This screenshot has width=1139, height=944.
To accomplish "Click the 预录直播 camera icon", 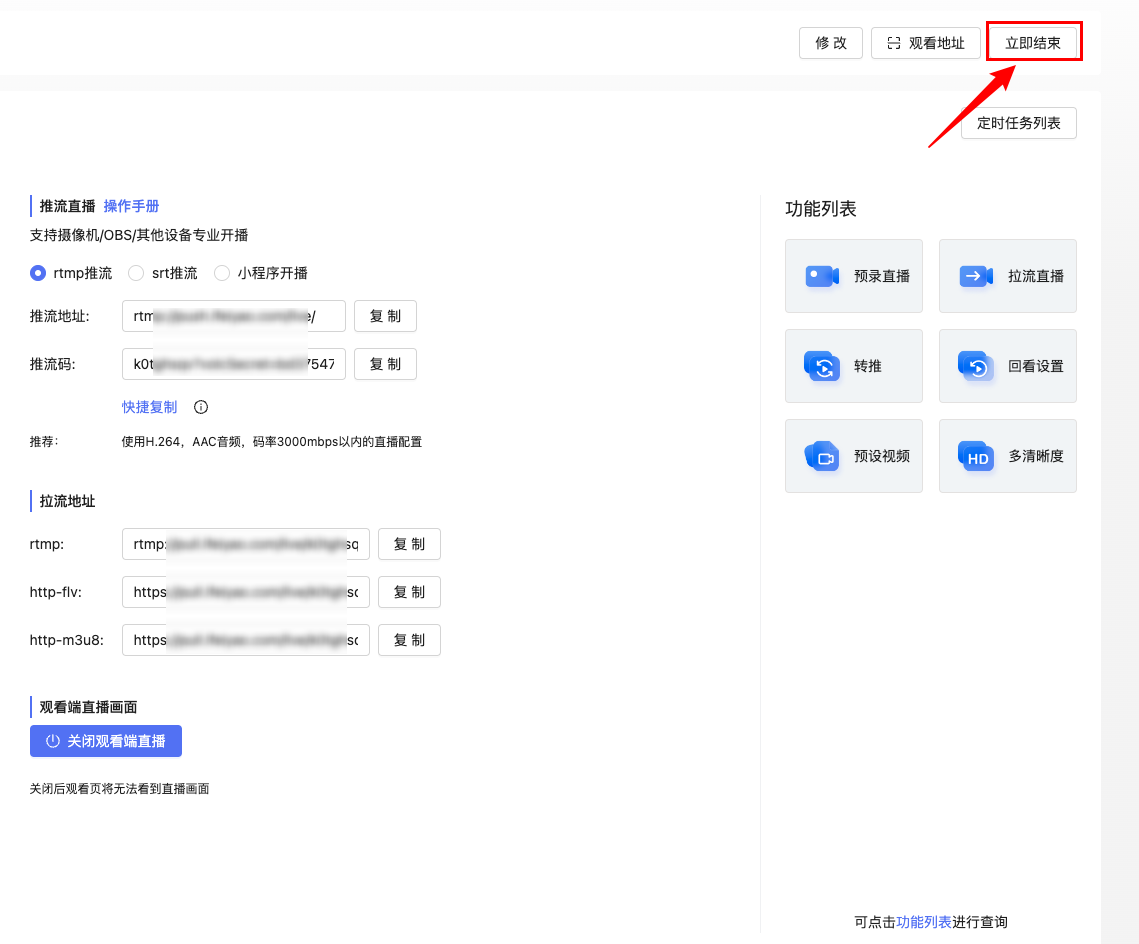I will (x=822, y=276).
